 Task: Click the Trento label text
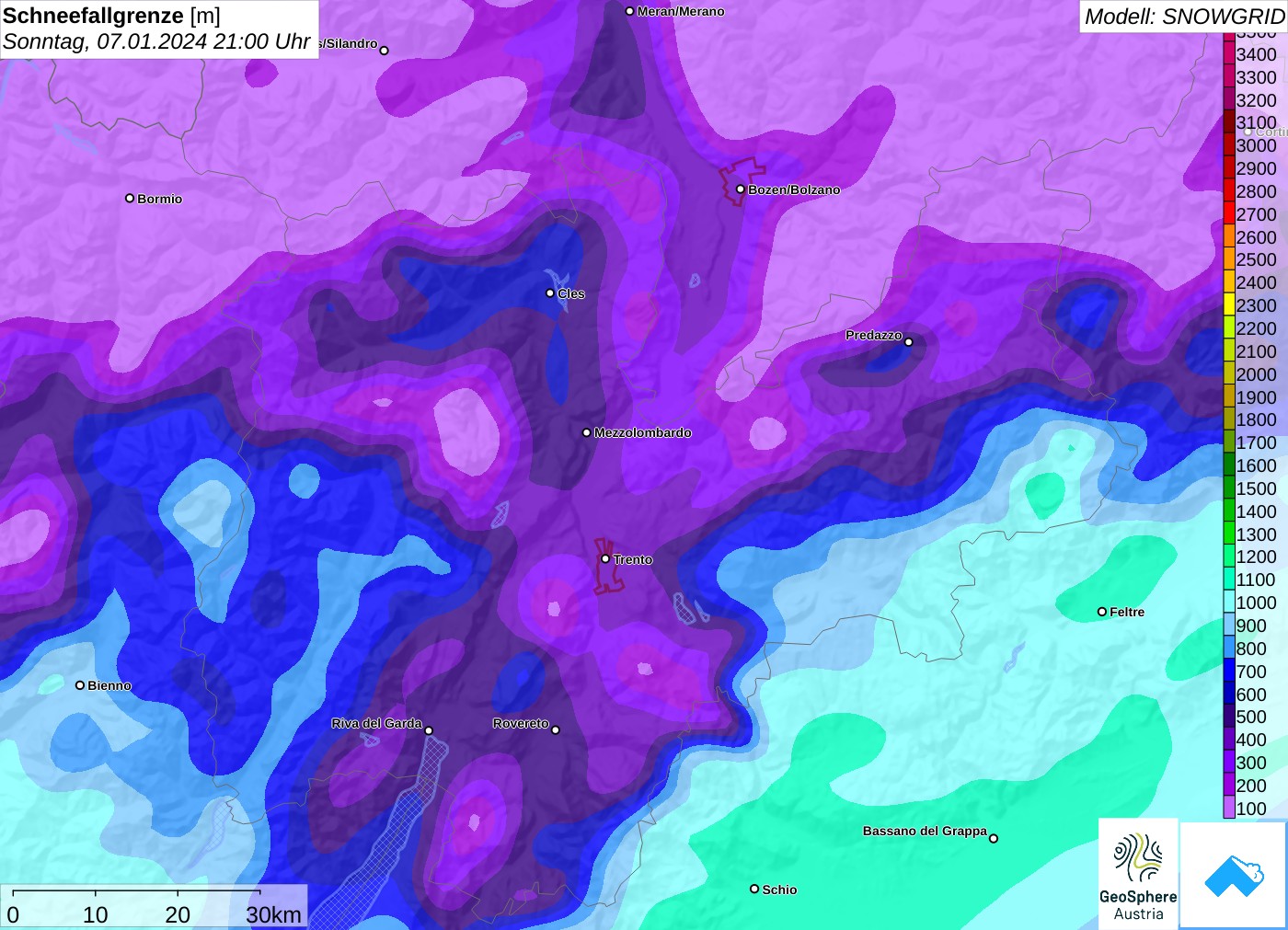[633, 559]
